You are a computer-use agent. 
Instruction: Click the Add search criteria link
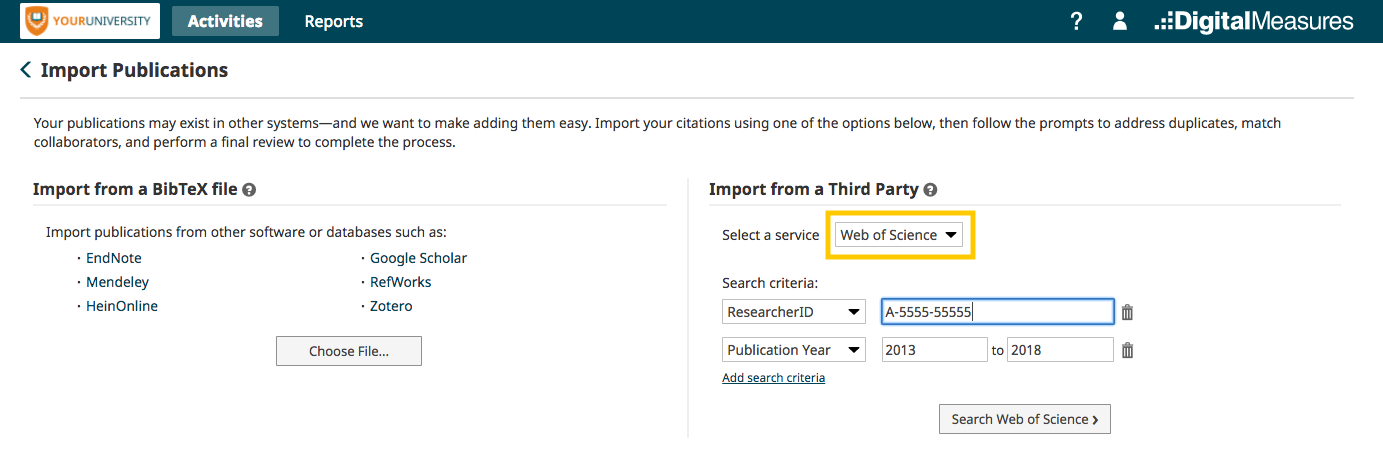(x=773, y=378)
